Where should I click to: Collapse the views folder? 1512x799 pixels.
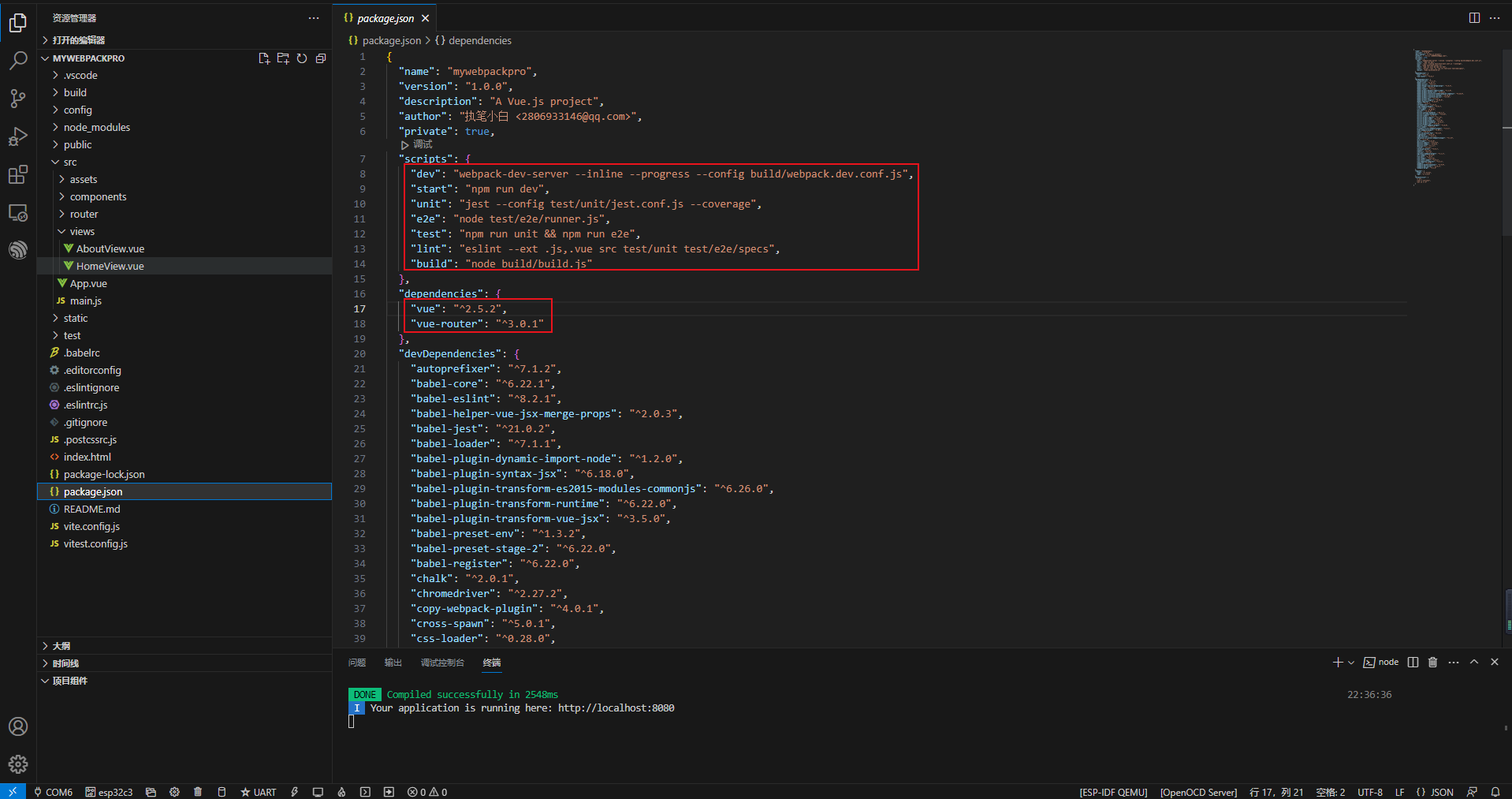[x=82, y=231]
